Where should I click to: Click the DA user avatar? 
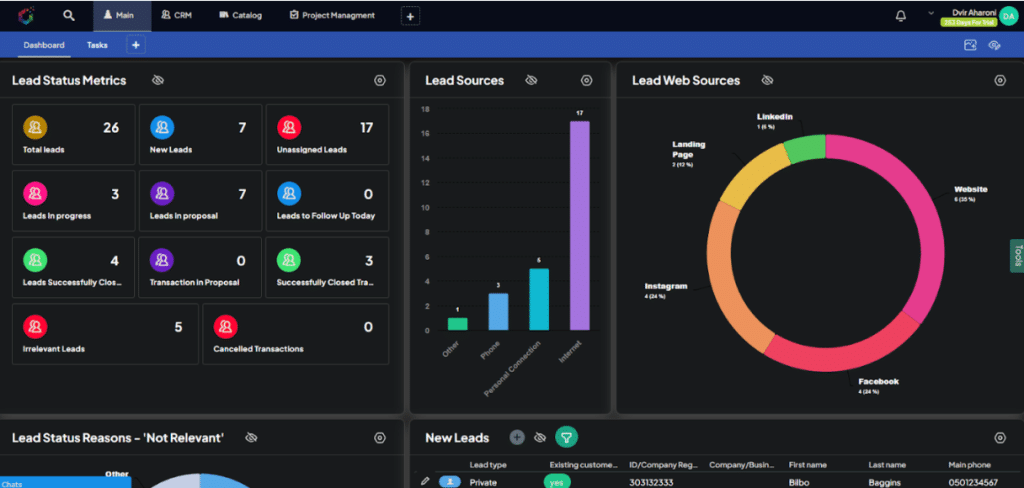(x=1008, y=16)
